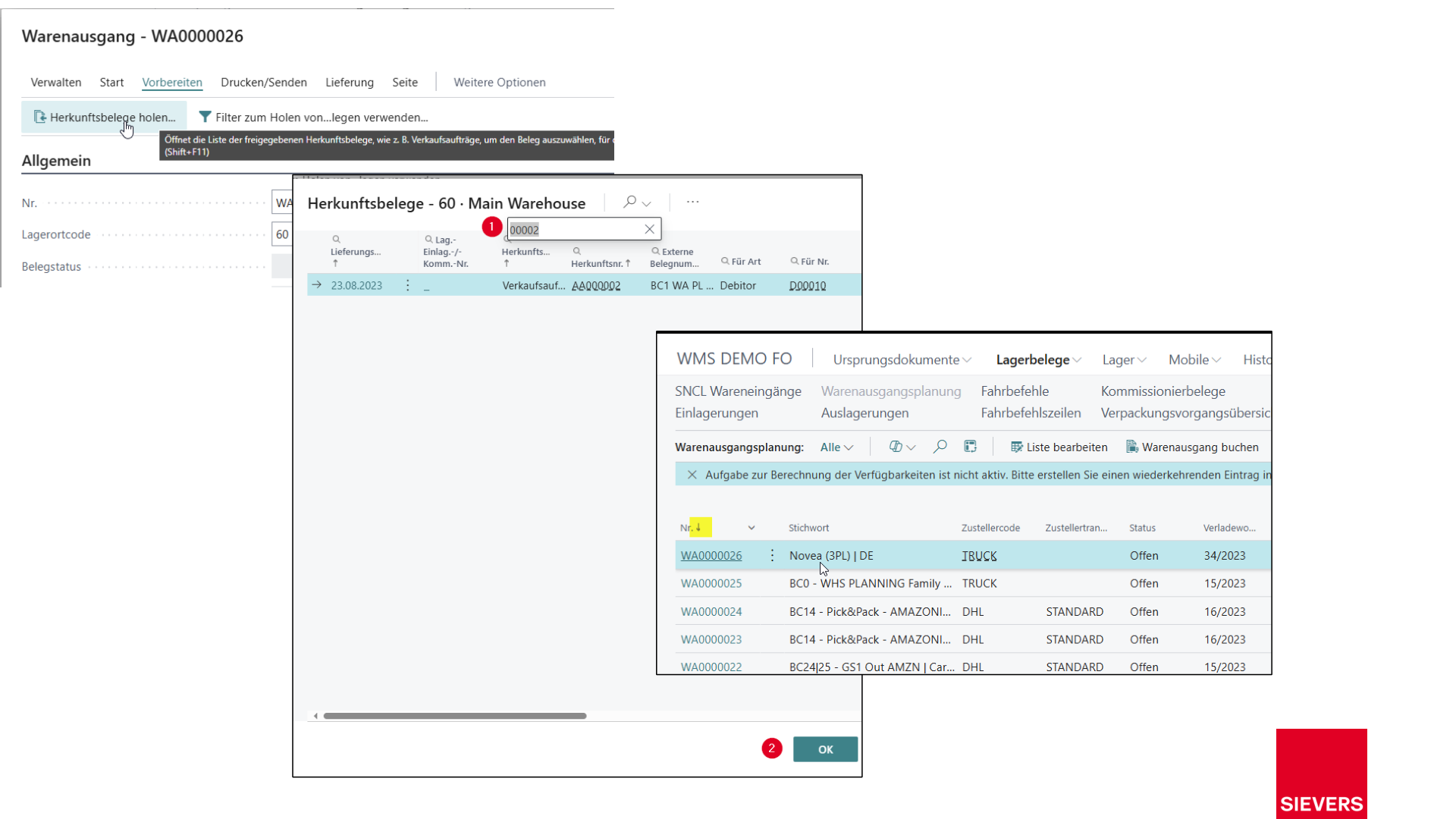Open row actions for WA0000026
Screen dimensions: 1456x819
[x=772, y=556]
